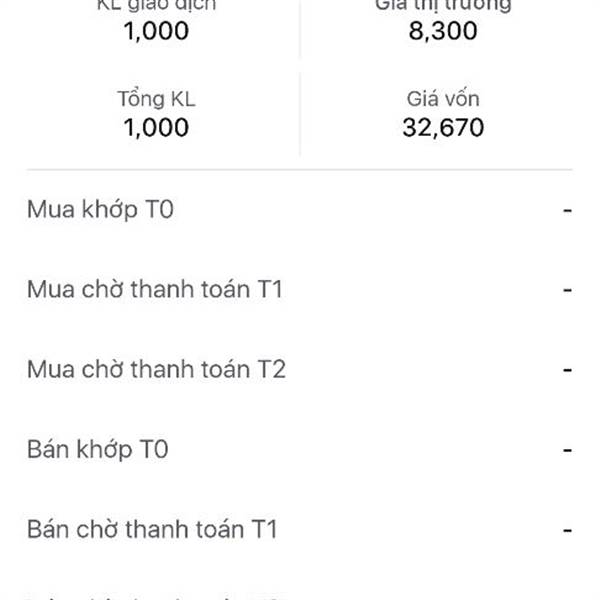Select the Giá vốn value 32,670
This screenshot has height=600, width=600.
pyautogui.click(x=443, y=127)
